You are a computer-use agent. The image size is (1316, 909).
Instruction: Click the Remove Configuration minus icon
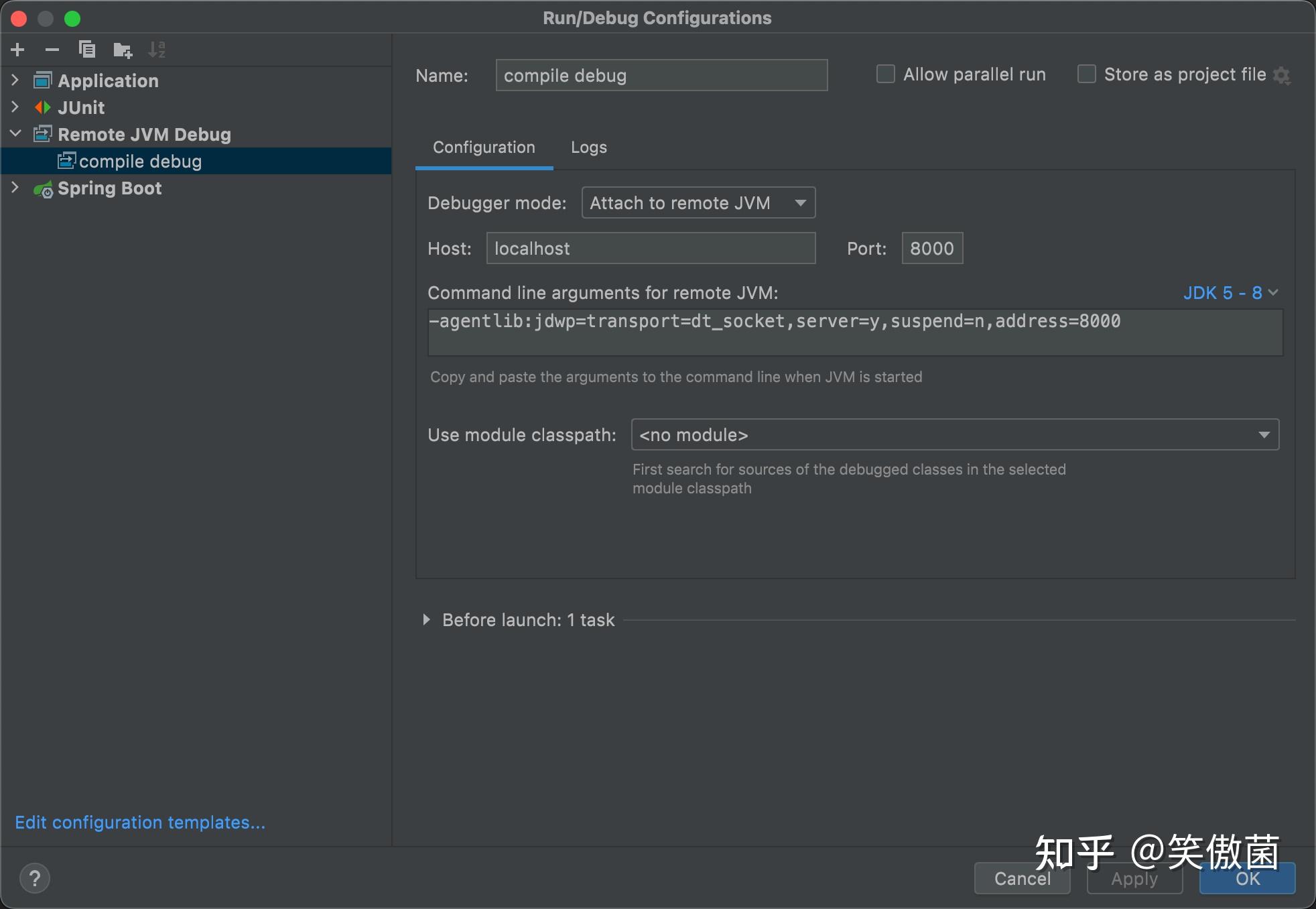click(52, 50)
